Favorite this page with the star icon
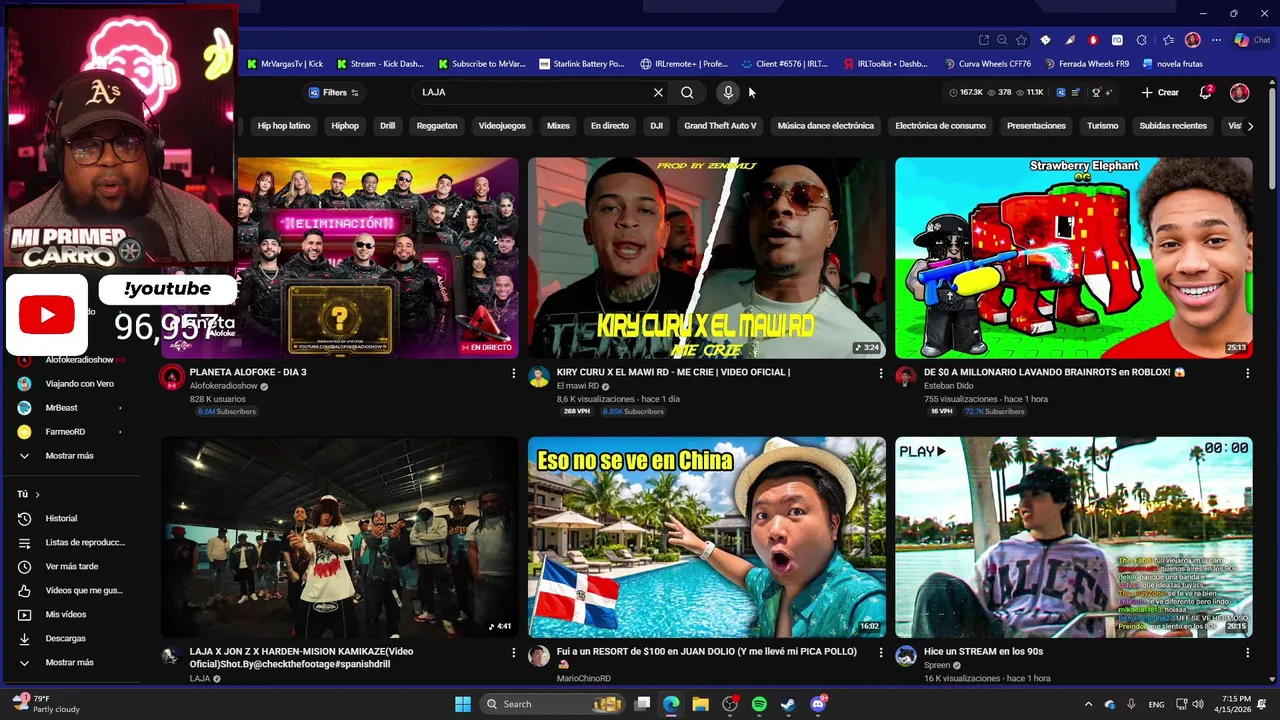The height and width of the screenshot is (720, 1280). [x=1021, y=40]
